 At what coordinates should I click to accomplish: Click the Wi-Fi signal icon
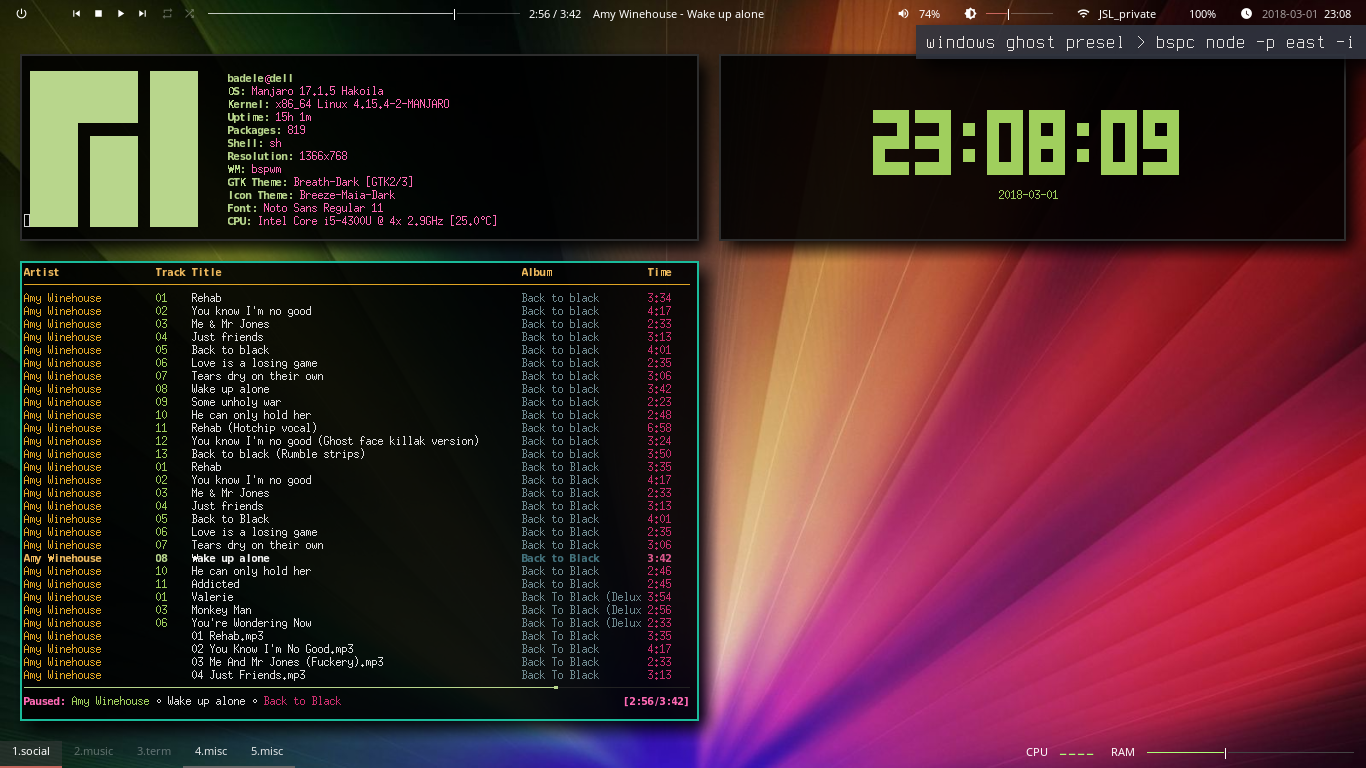pos(1083,14)
